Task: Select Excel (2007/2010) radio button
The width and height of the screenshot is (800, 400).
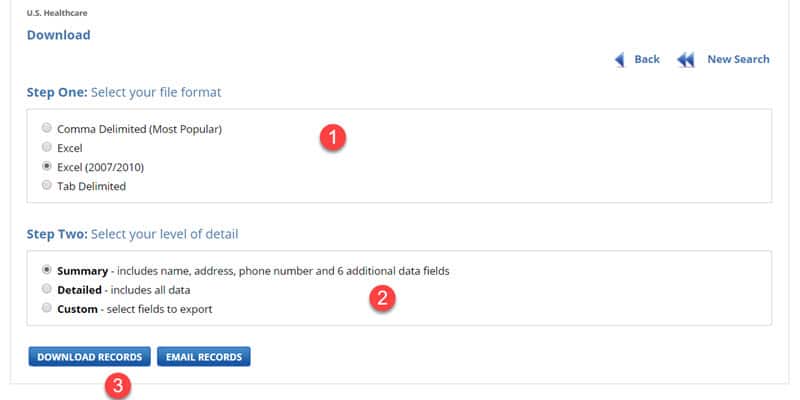Action: pyautogui.click(x=46, y=166)
